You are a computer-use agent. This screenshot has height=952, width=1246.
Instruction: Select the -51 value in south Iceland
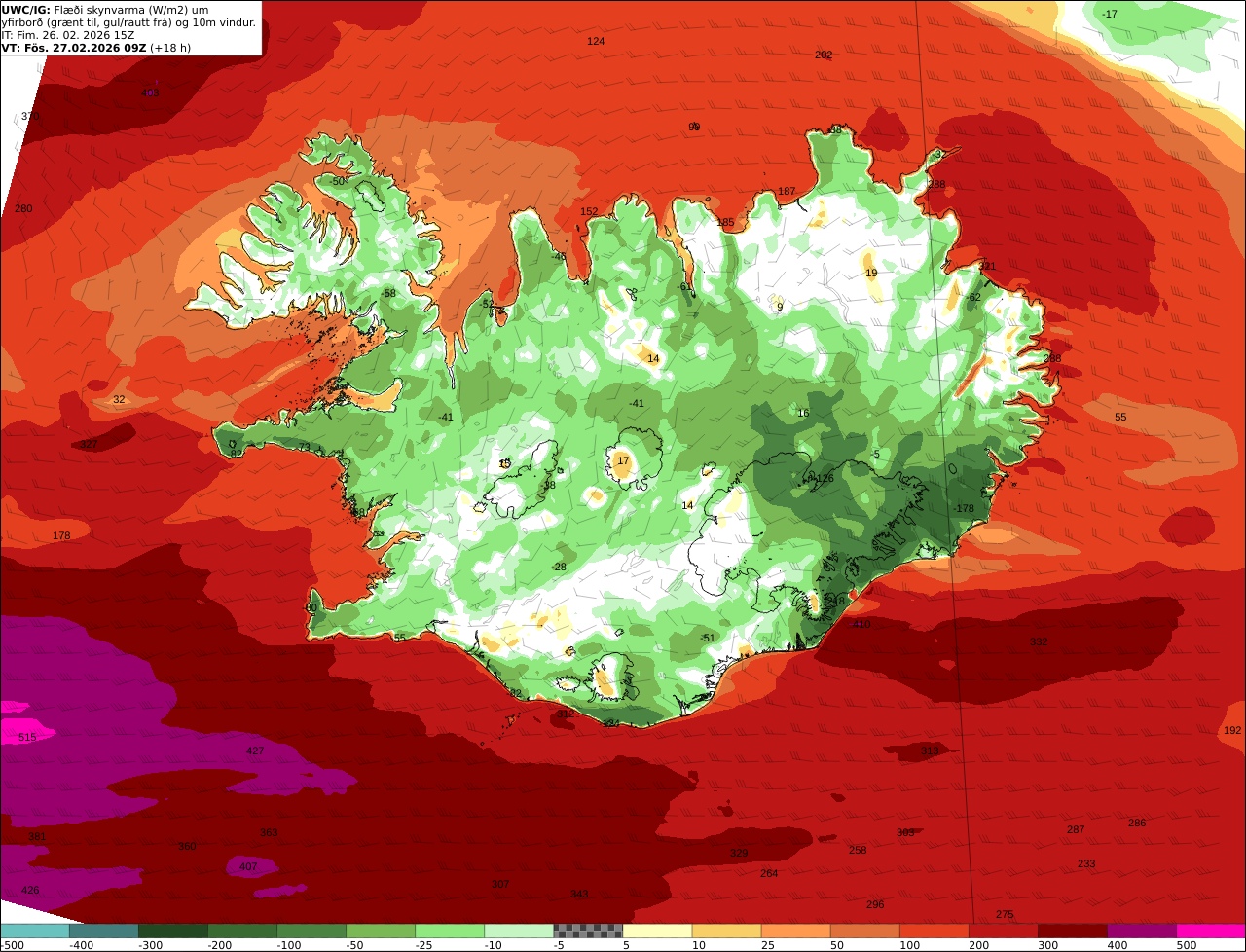707,638
